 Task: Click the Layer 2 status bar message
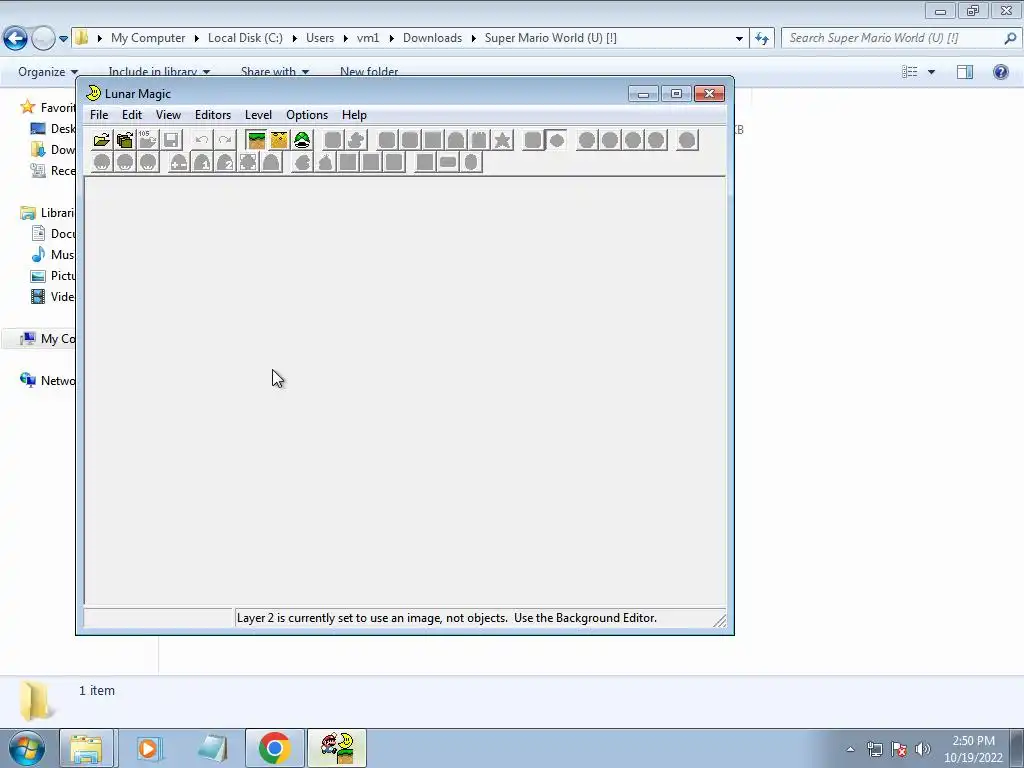point(447,618)
